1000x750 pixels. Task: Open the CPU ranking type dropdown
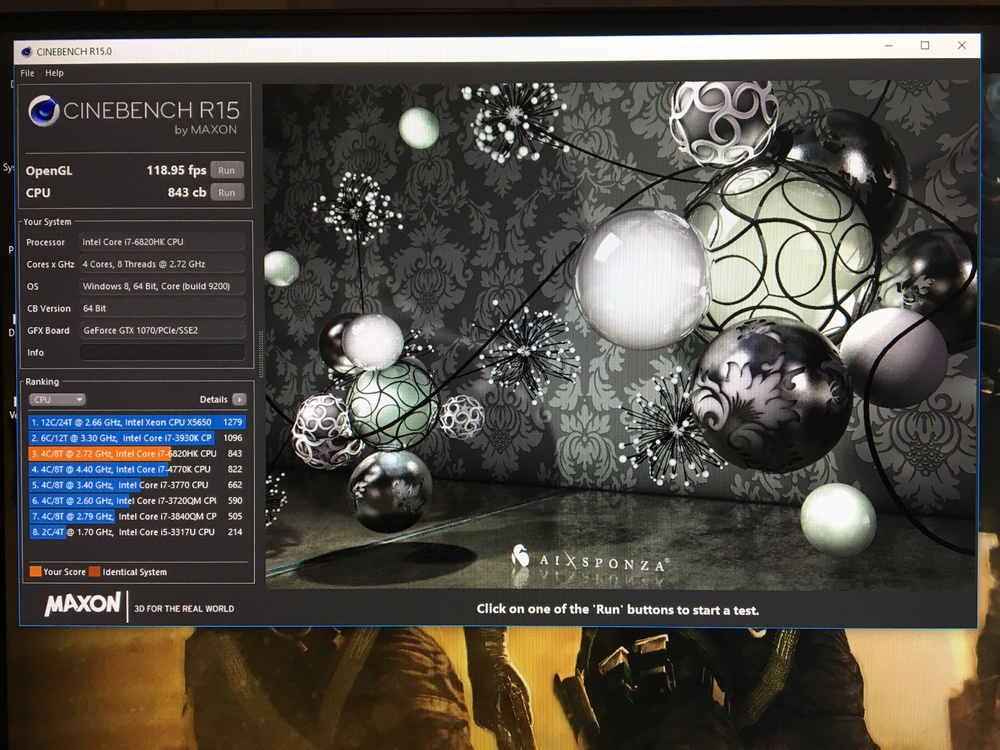tap(57, 399)
